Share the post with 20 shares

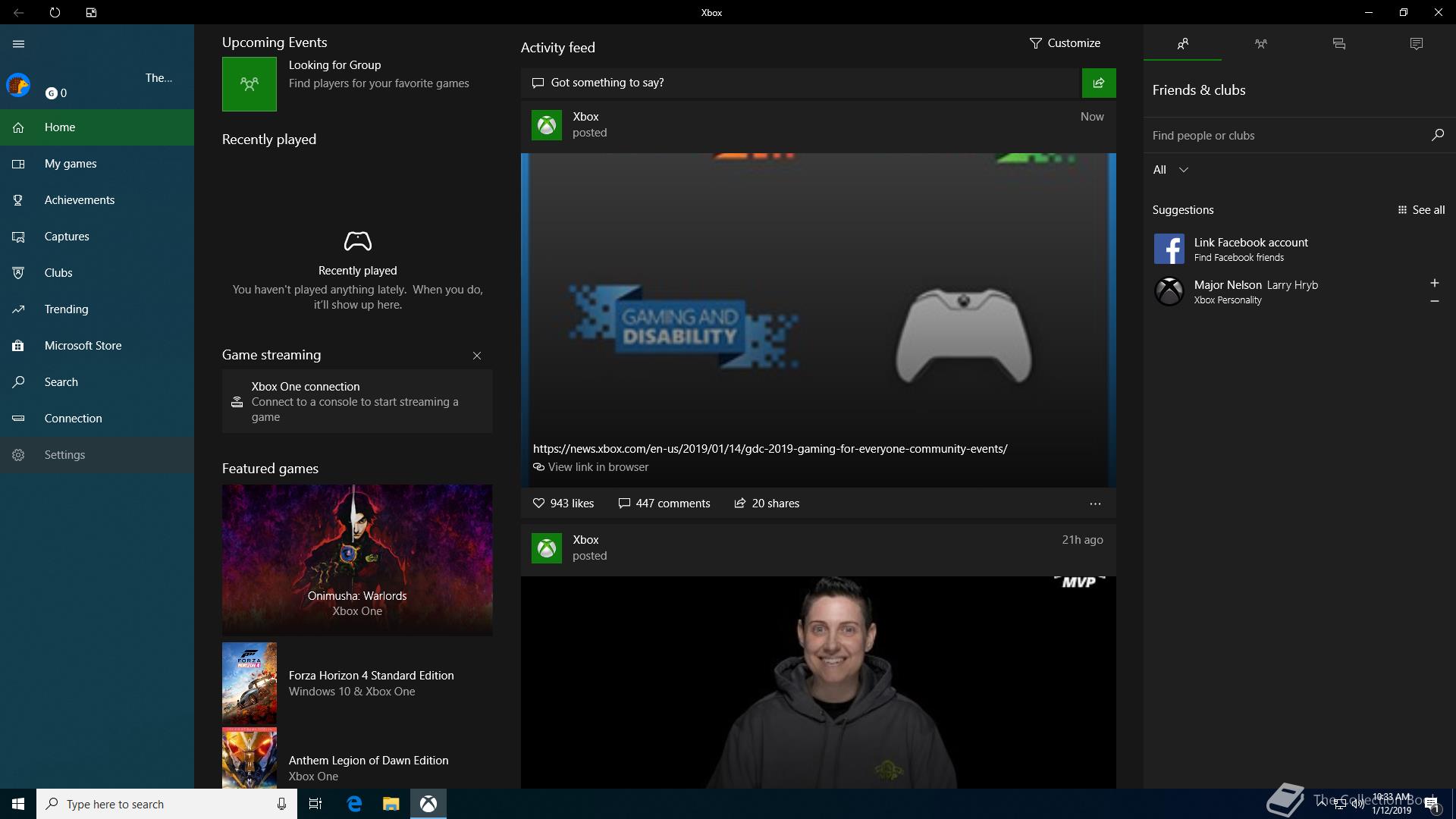tap(767, 504)
